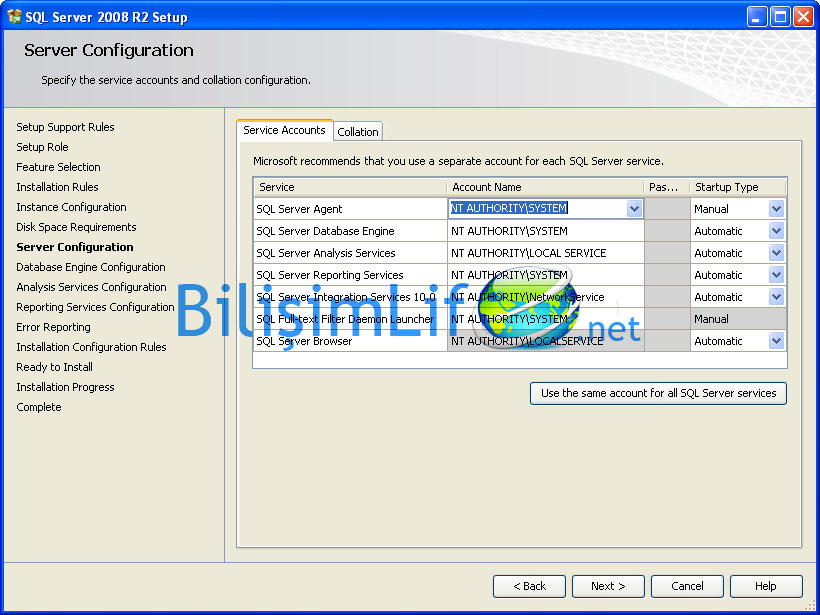Click the Account Name column header
The image size is (820, 615).
pos(545,187)
